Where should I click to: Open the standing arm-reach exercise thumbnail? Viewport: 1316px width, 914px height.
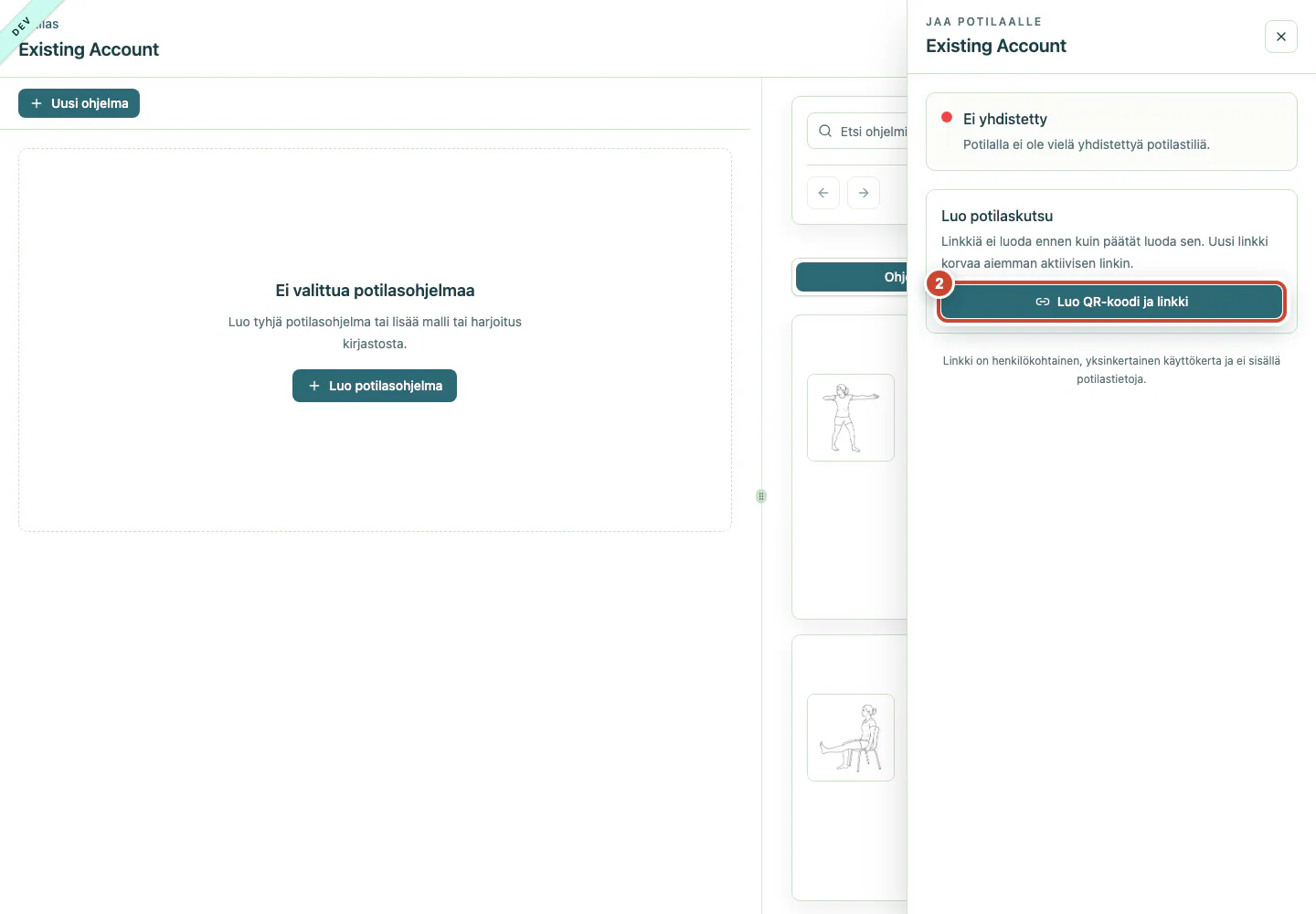click(851, 418)
